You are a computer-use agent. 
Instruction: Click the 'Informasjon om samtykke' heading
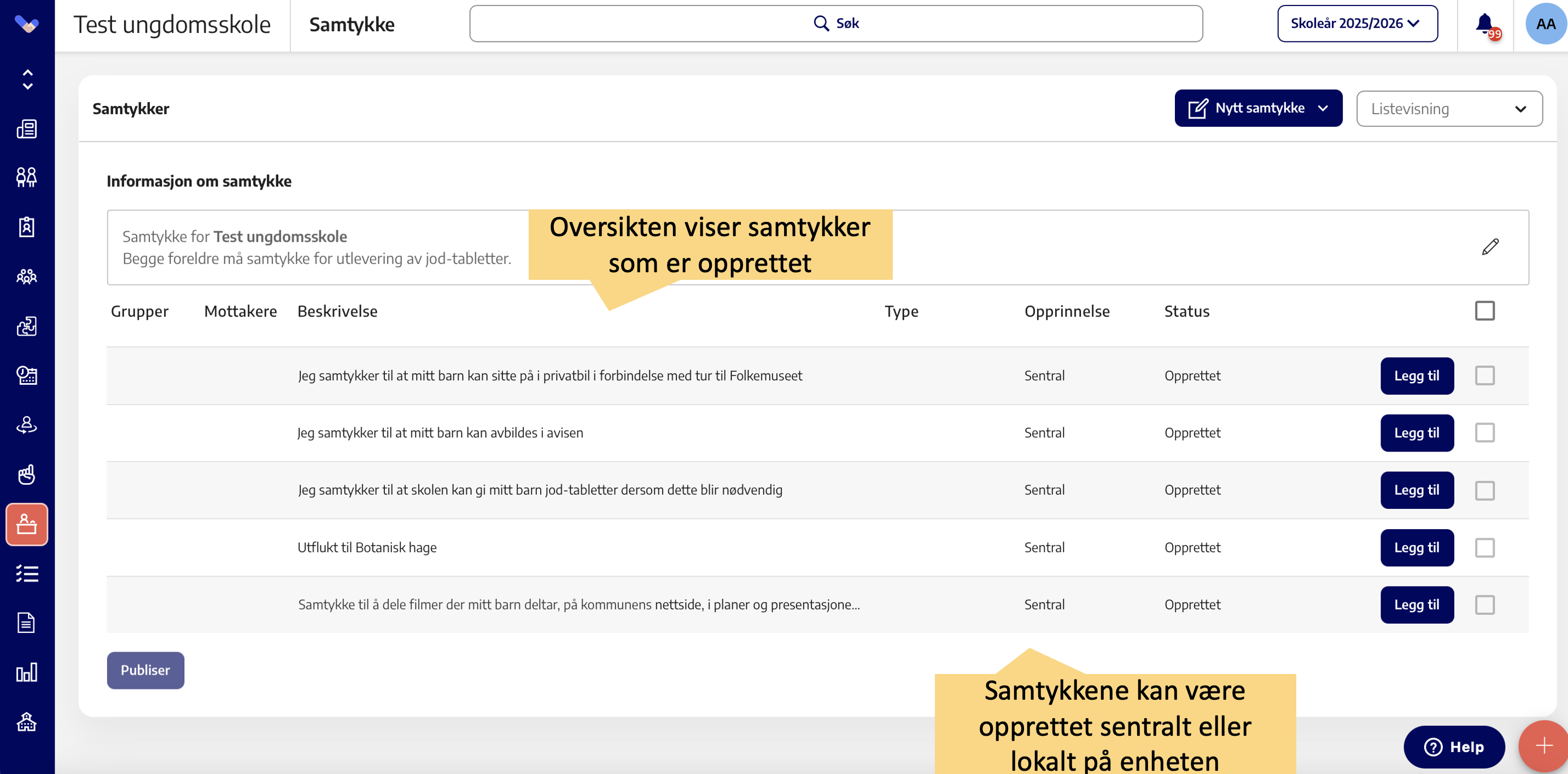point(199,181)
